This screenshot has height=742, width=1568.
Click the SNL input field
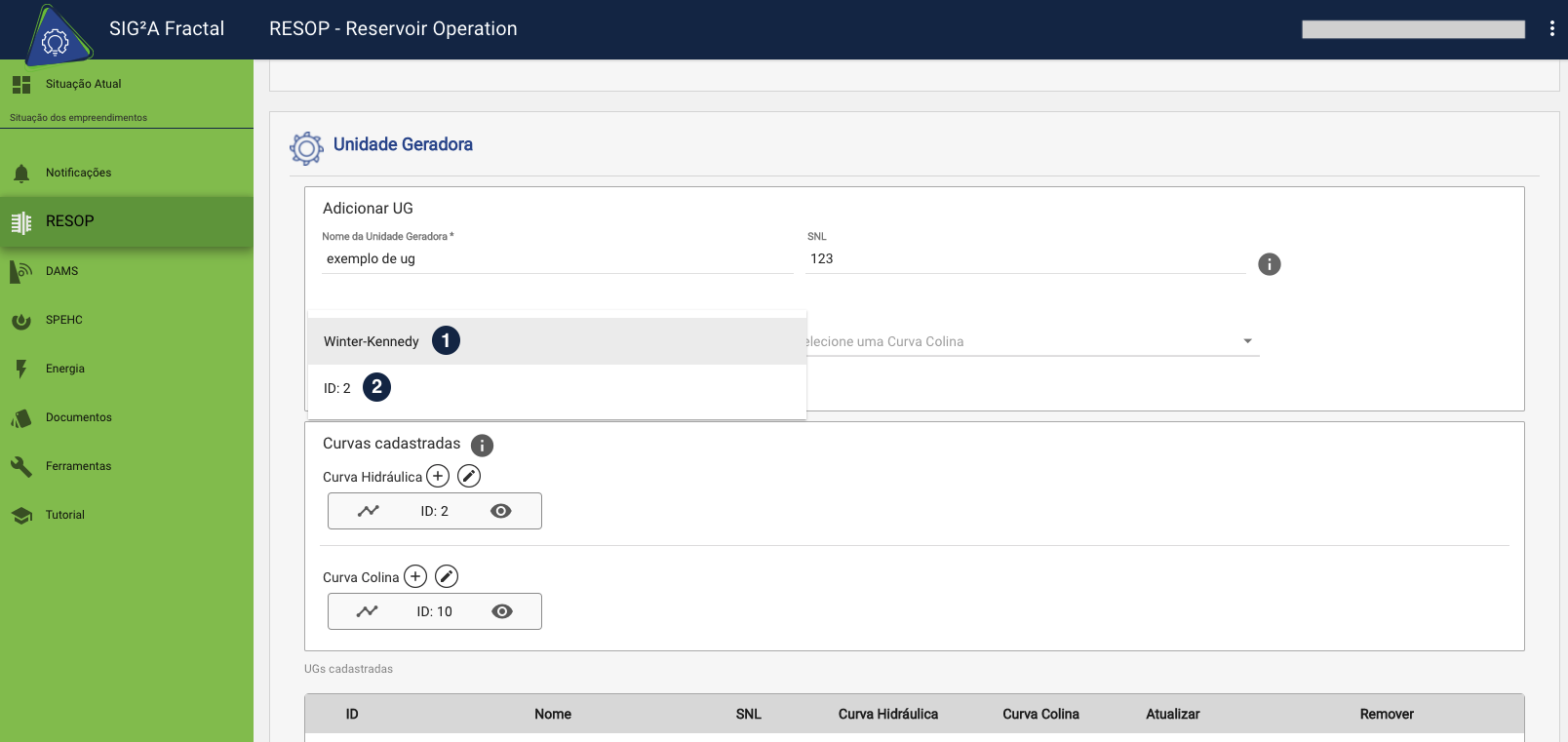coord(1024,259)
